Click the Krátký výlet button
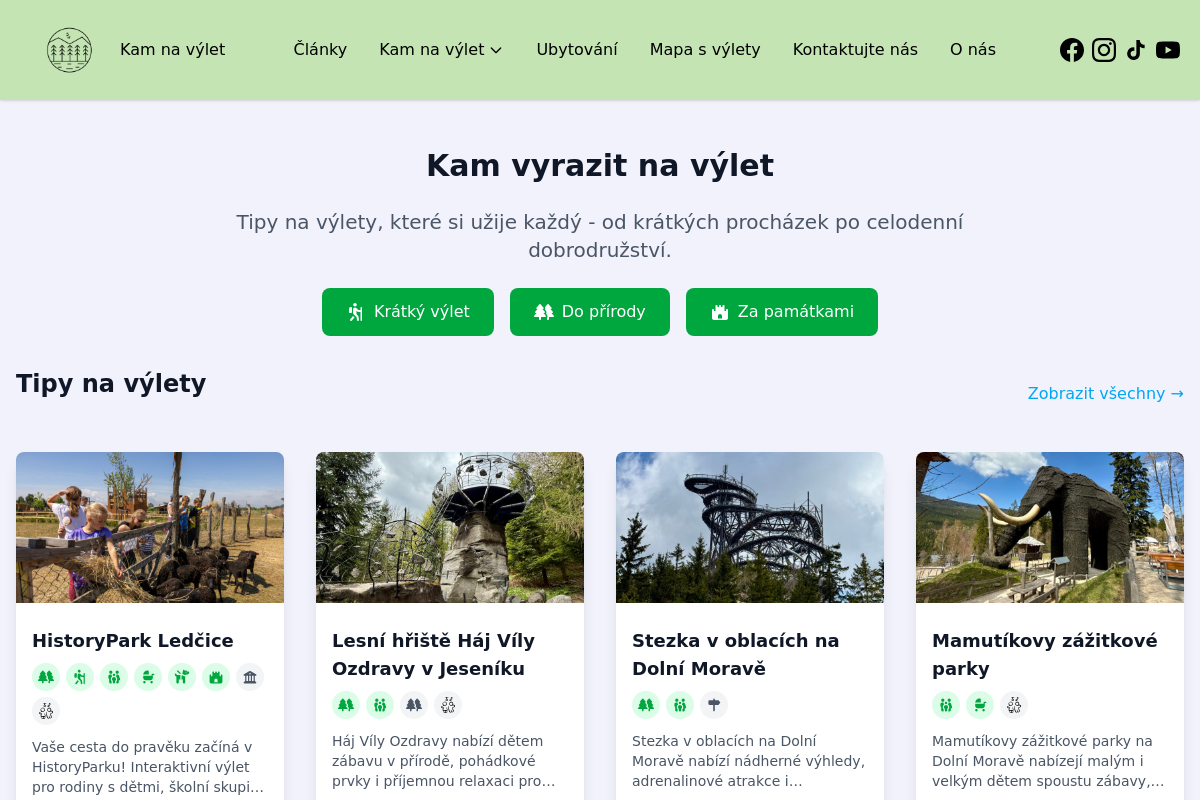 [x=408, y=312]
